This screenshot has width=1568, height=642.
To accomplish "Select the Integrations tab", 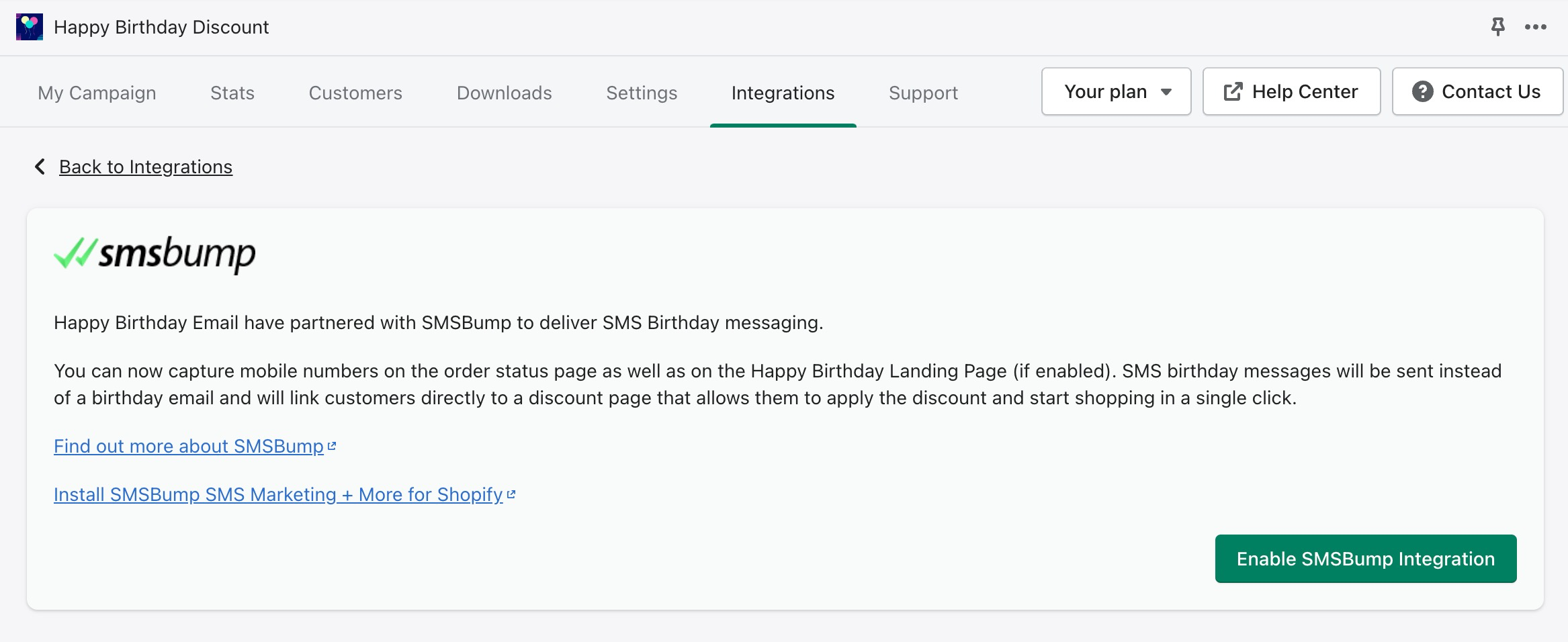I will point(783,93).
